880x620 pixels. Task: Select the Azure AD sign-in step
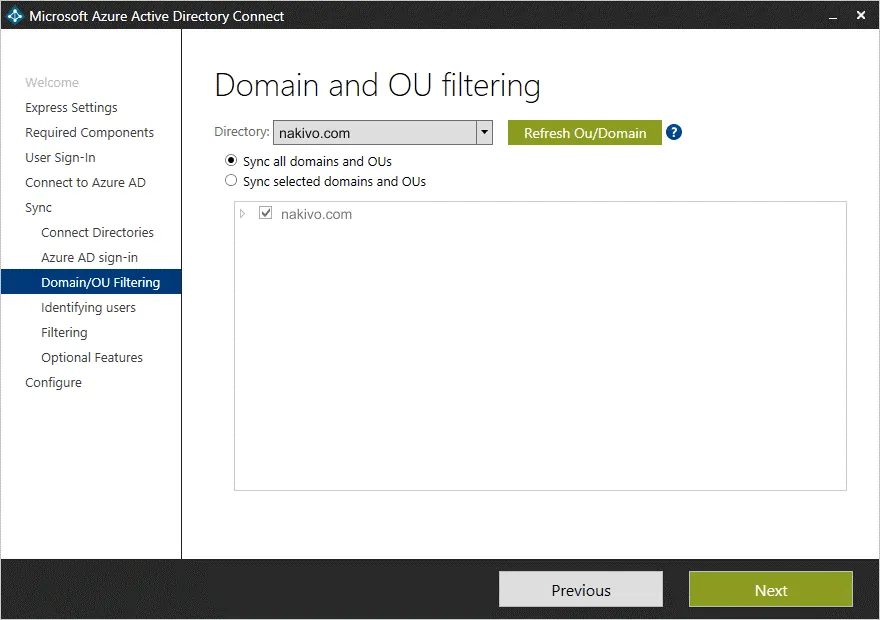click(x=91, y=257)
